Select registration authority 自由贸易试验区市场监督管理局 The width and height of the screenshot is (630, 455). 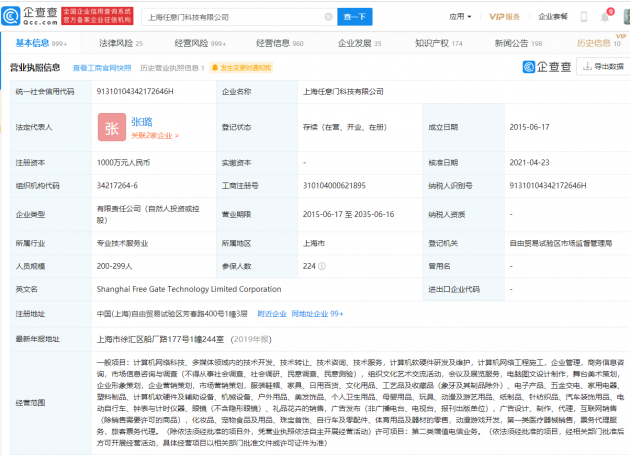tap(560, 244)
